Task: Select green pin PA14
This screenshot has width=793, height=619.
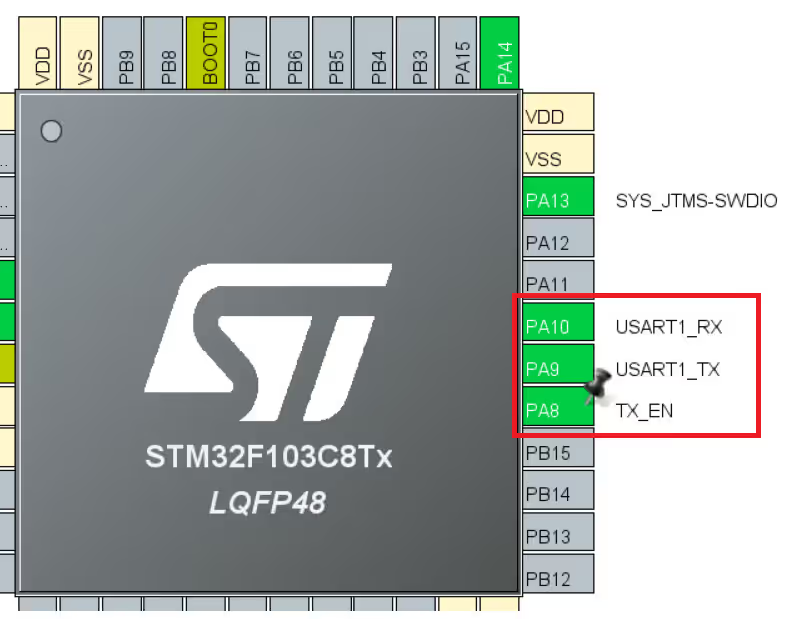Action: [500, 53]
